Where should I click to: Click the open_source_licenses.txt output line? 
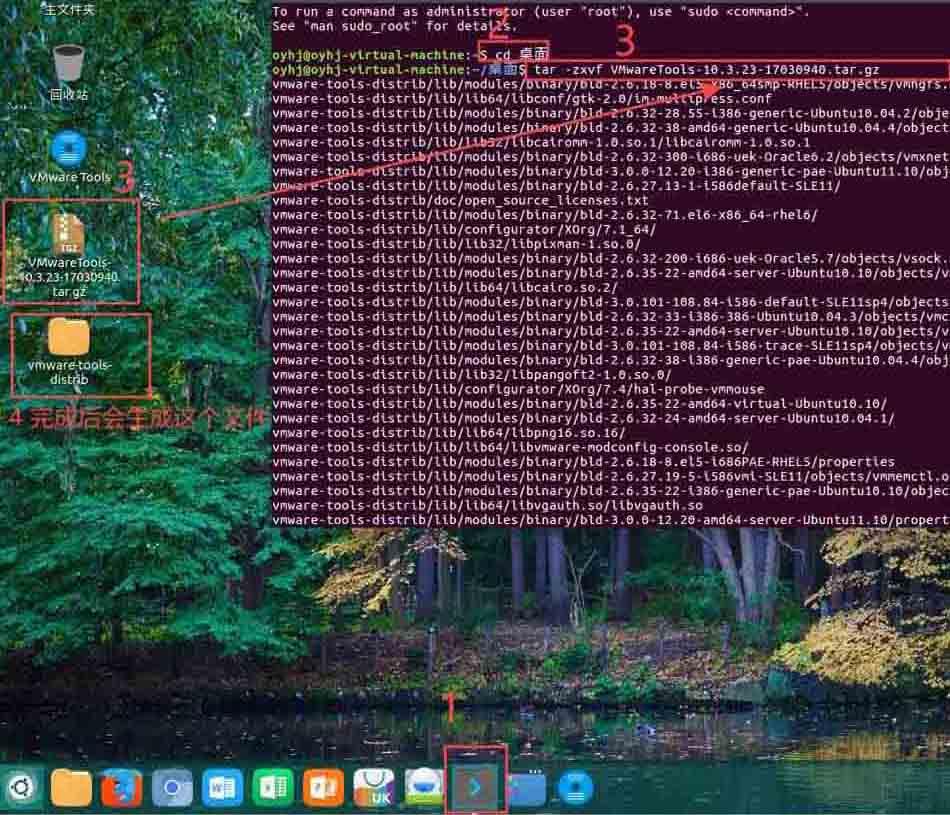click(x=460, y=201)
